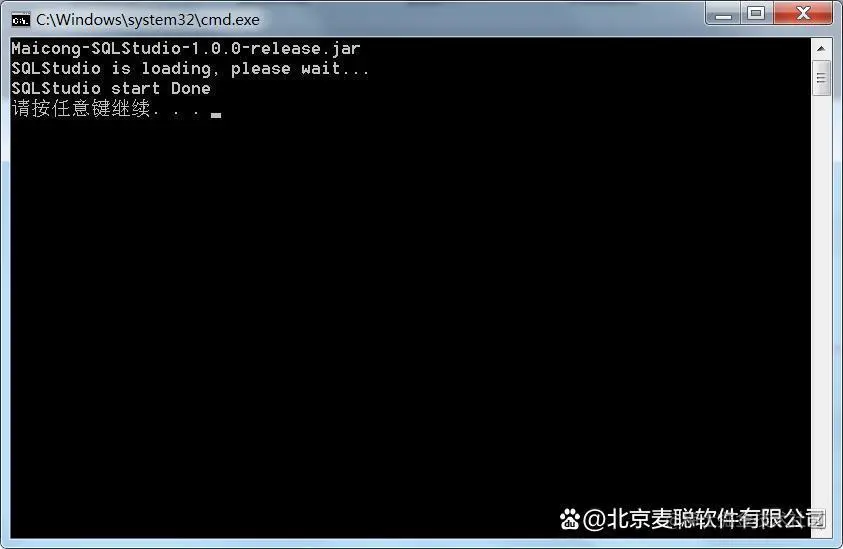Close the cmd.exe window
This screenshot has width=843, height=549.
[x=803, y=13]
